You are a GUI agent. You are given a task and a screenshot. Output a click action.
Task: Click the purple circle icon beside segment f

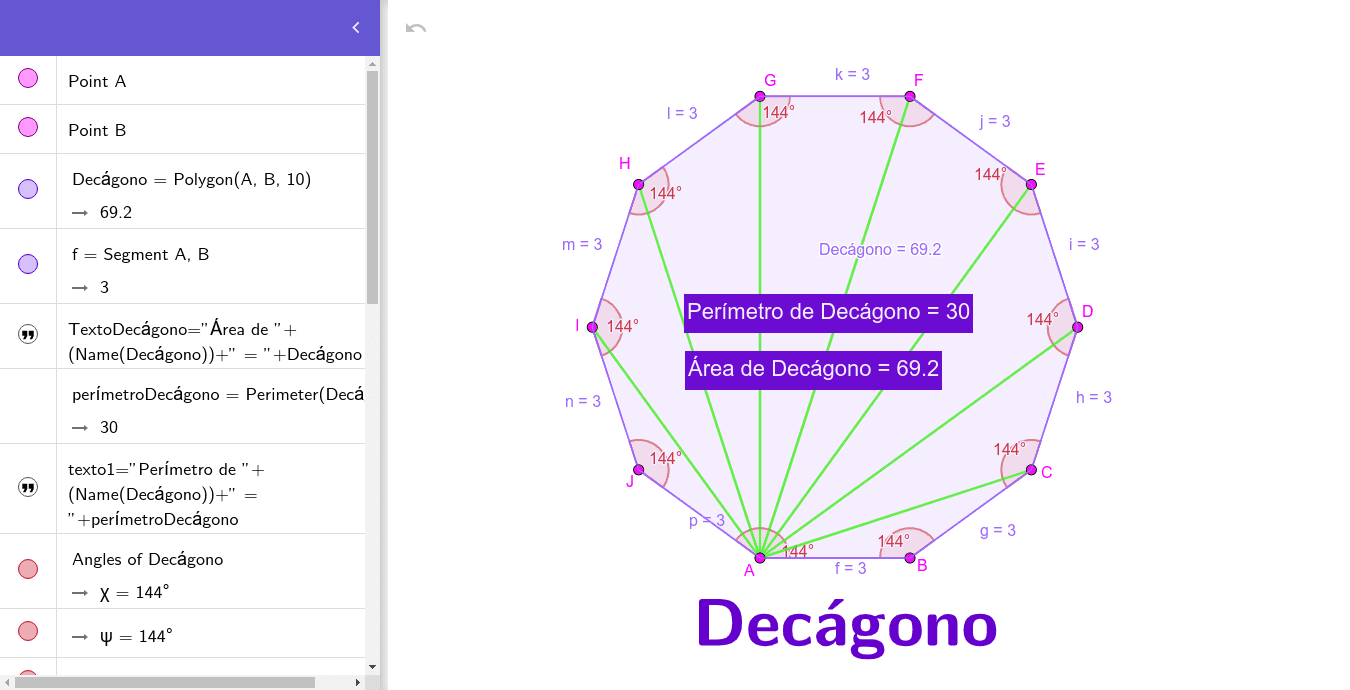coord(27,264)
